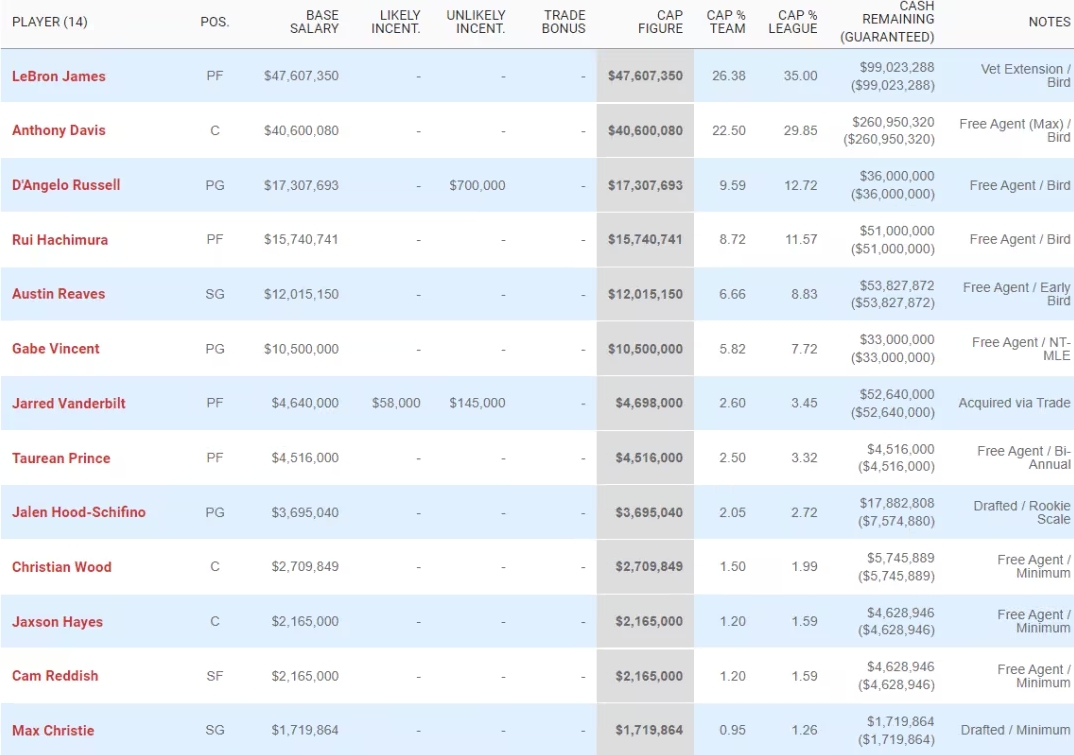Image resolution: width=1074 pixels, height=755 pixels.
Task: Select LeBron James cash remaining $99,023,288
Action: tap(897, 67)
